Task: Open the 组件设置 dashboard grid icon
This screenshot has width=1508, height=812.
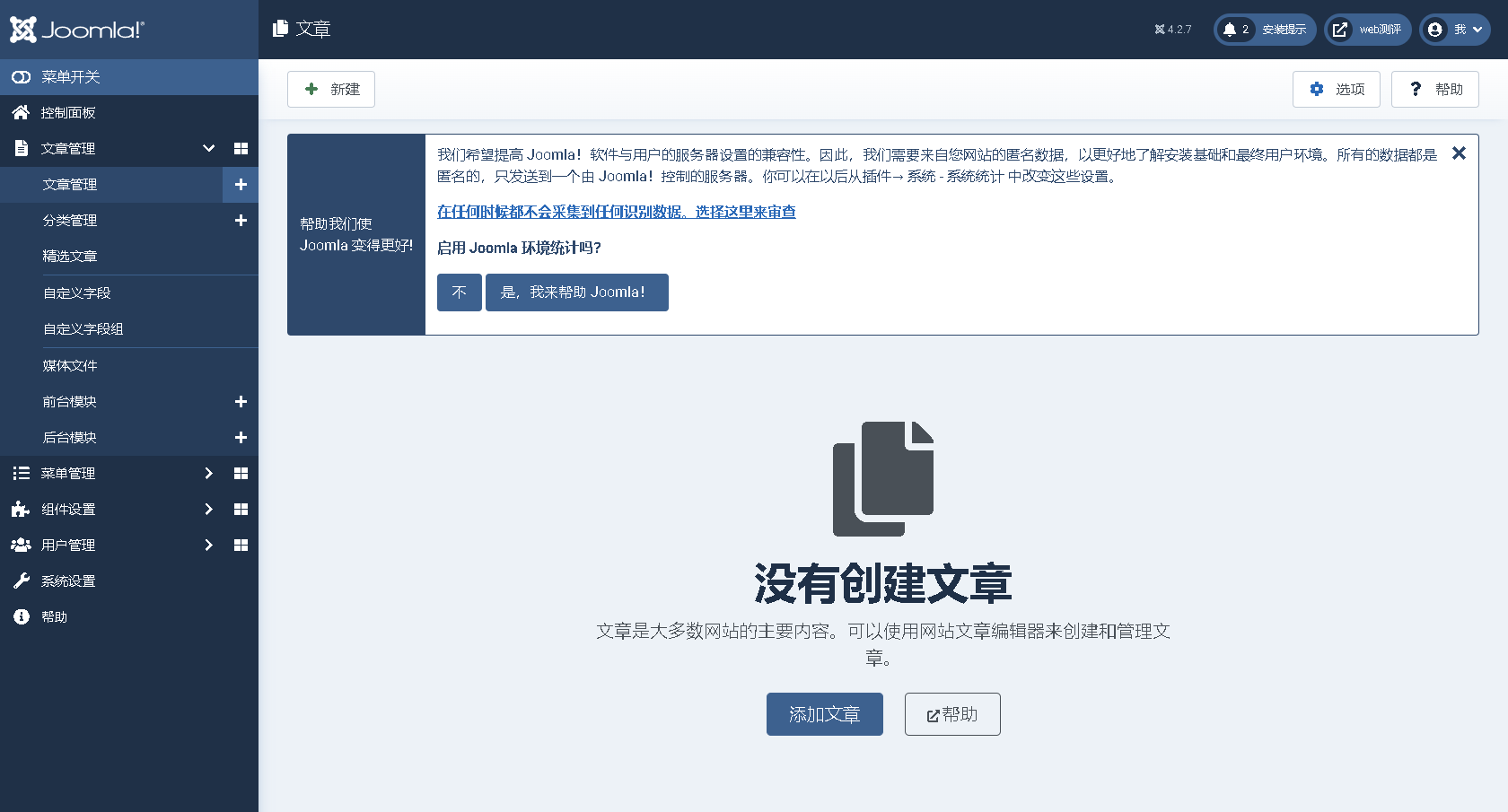Action: pos(241,510)
